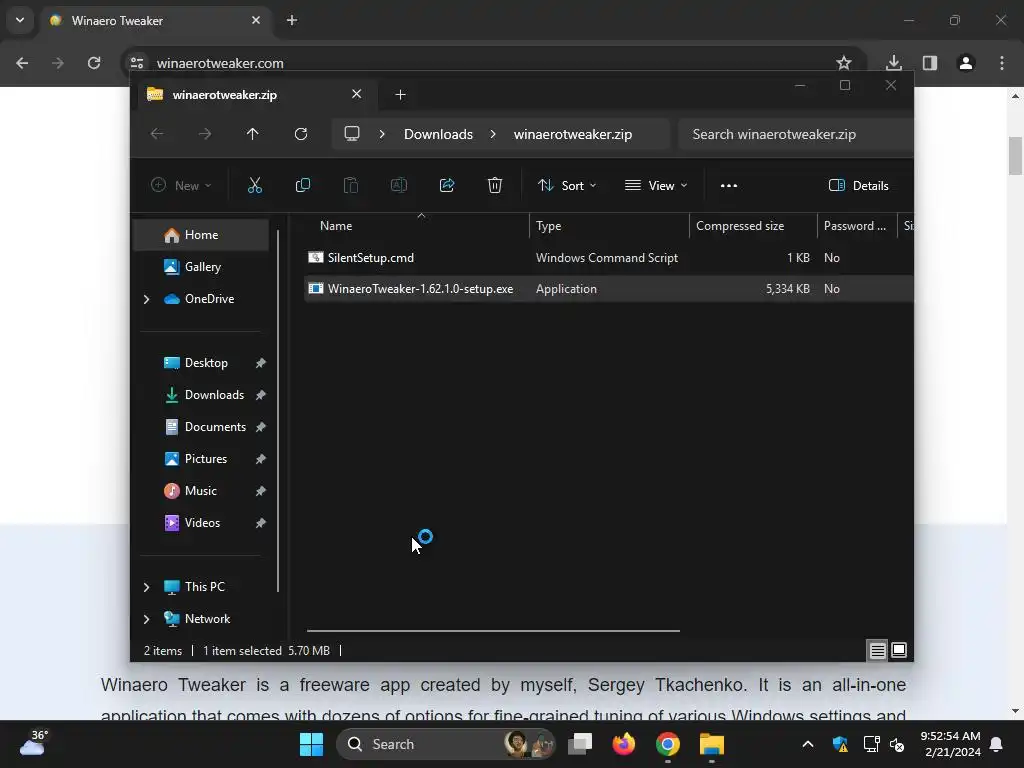
Task: Open the Chrome profile avatar
Action: click(x=966, y=63)
